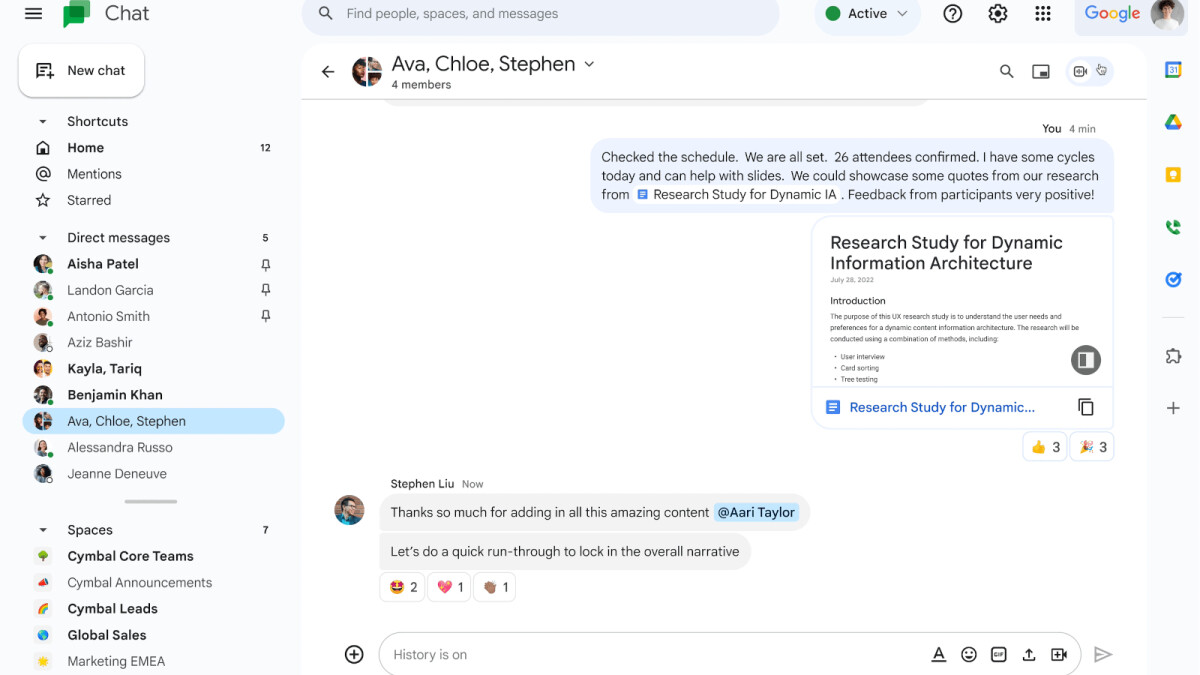The width and height of the screenshot is (1200, 675).
Task: Open the emoji picker in the message bar
Action: [x=968, y=654]
